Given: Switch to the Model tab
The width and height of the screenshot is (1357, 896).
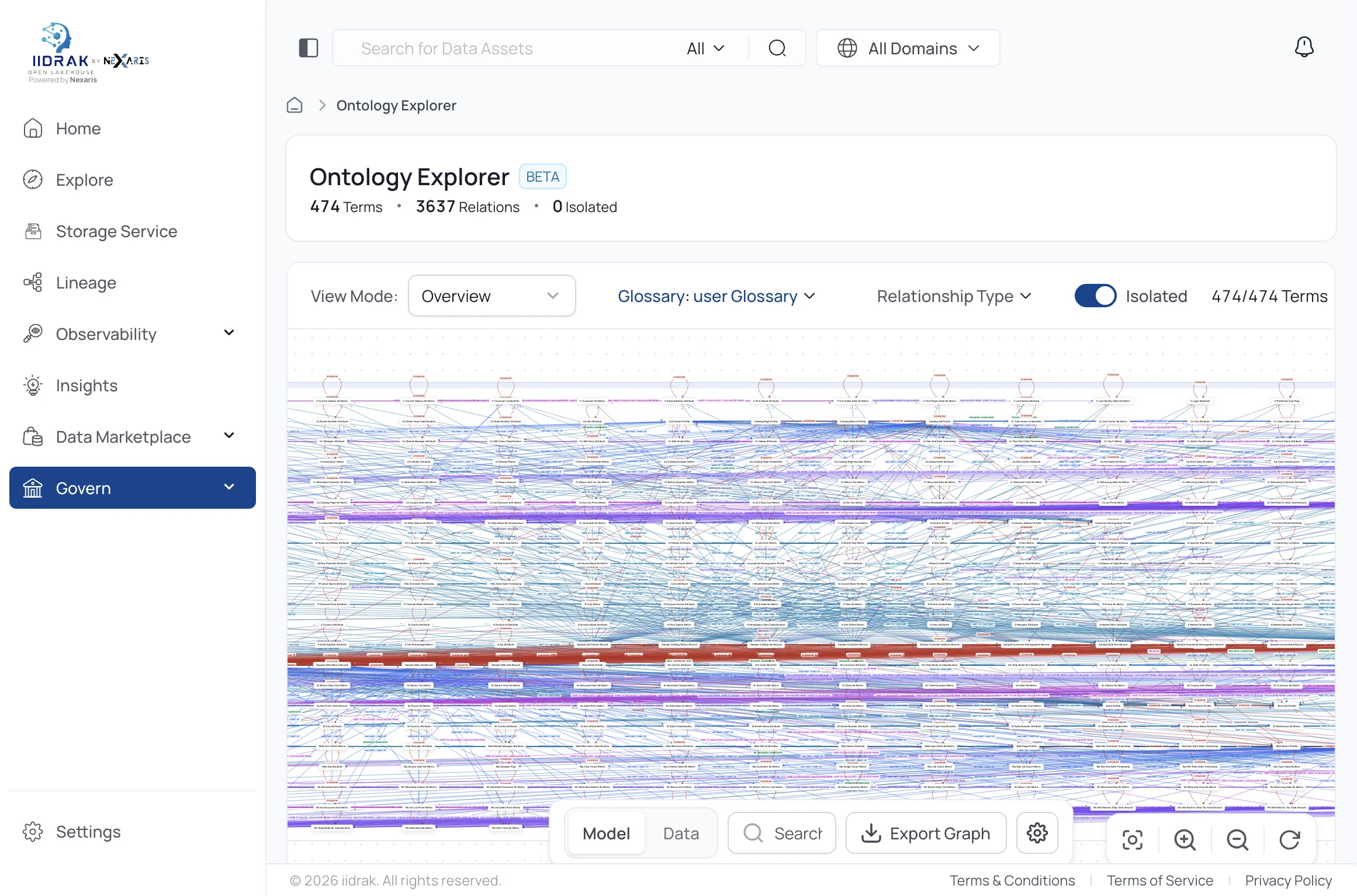Looking at the screenshot, I should tap(606, 834).
